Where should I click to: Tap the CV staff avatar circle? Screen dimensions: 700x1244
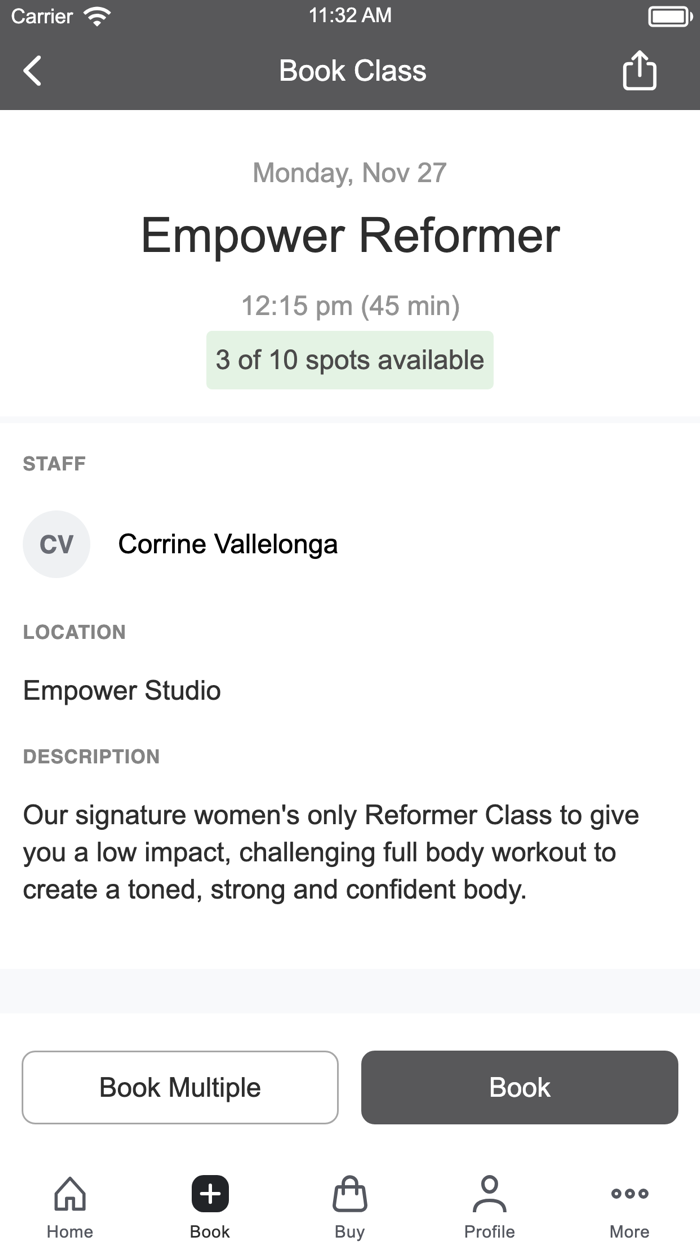click(x=56, y=544)
